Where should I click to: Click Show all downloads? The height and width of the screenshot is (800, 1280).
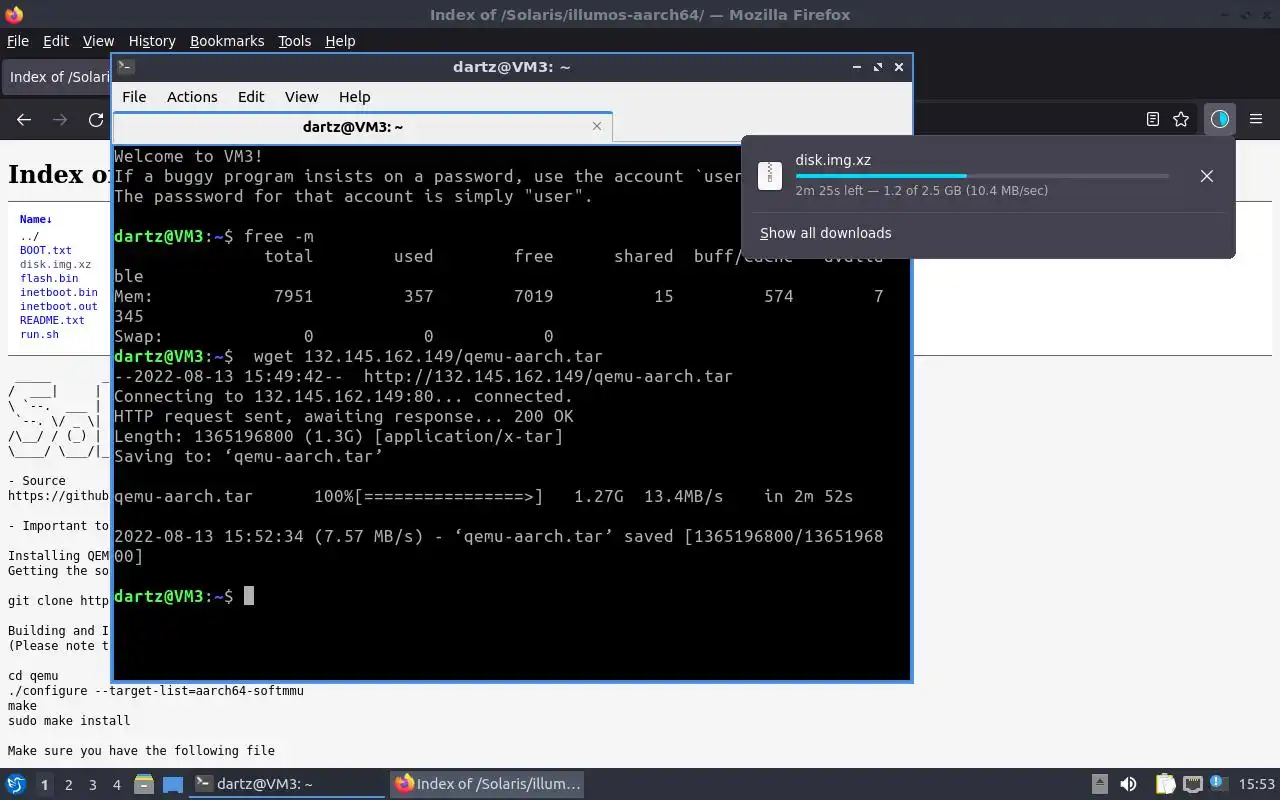click(x=825, y=233)
